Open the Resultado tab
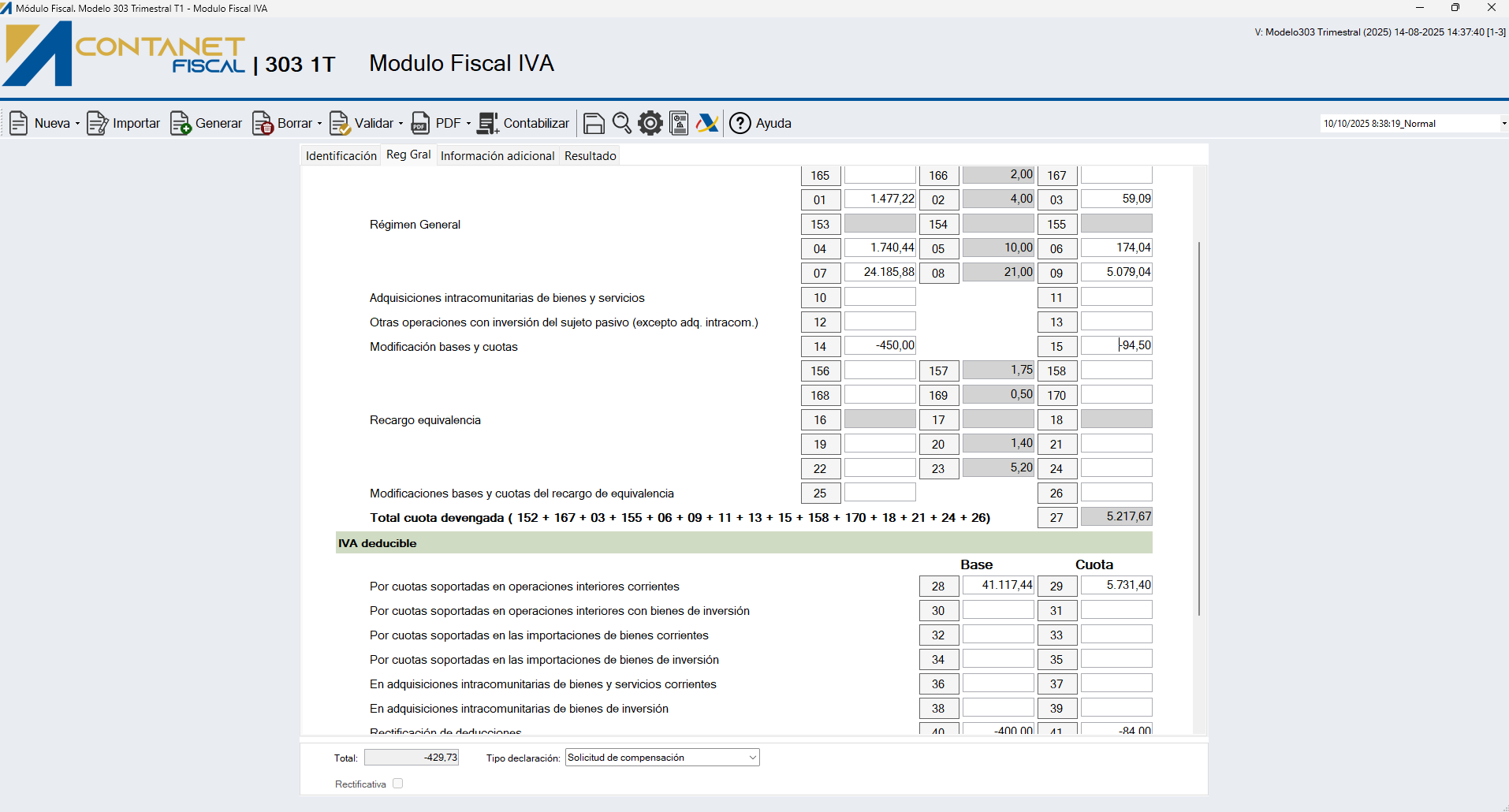 pos(590,156)
